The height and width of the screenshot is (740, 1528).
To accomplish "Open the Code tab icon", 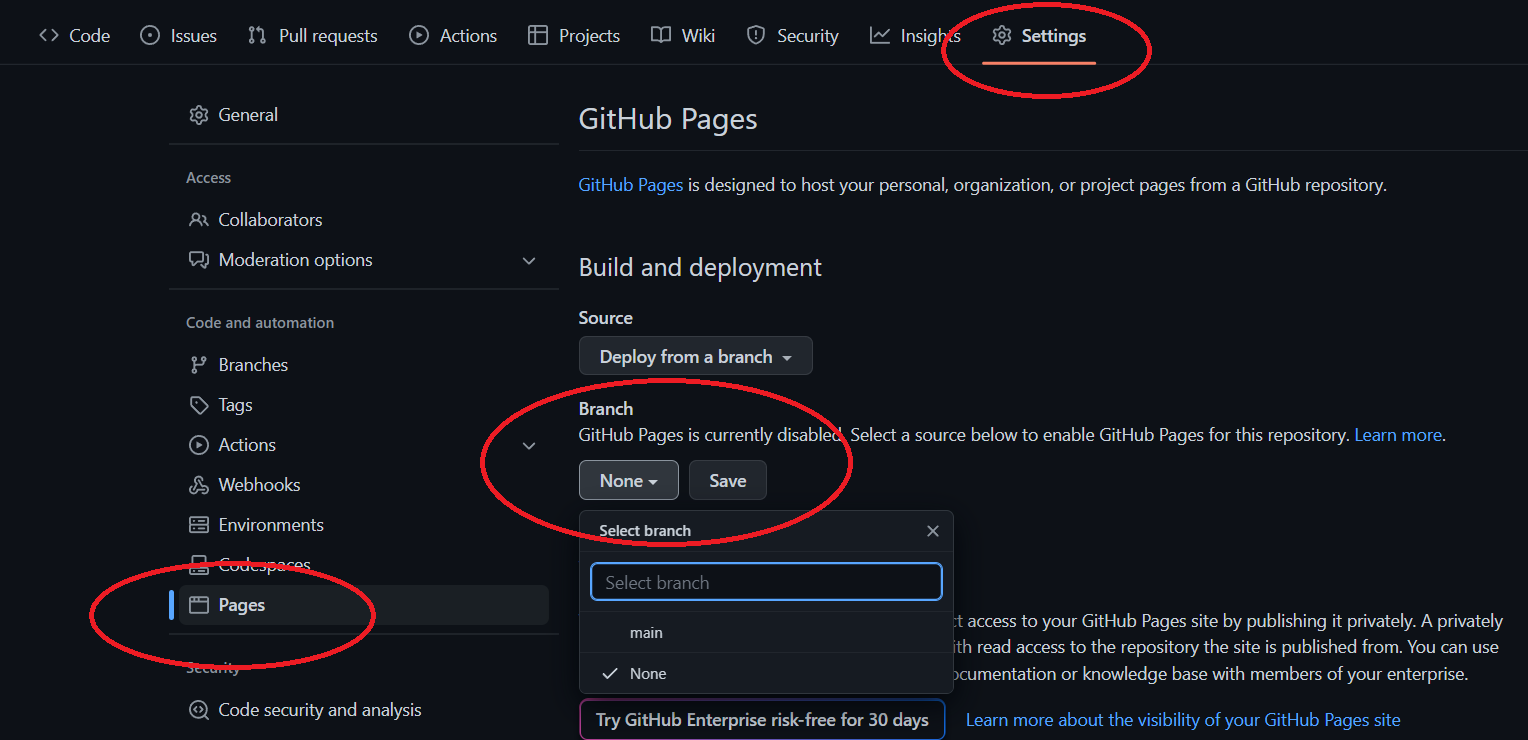I will (x=47, y=35).
